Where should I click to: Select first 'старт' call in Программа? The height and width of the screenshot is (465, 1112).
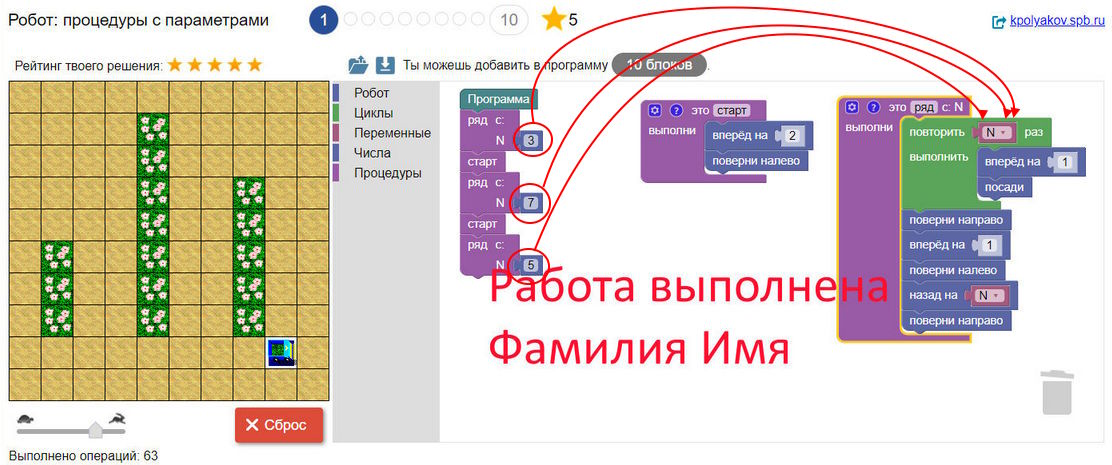point(482,162)
